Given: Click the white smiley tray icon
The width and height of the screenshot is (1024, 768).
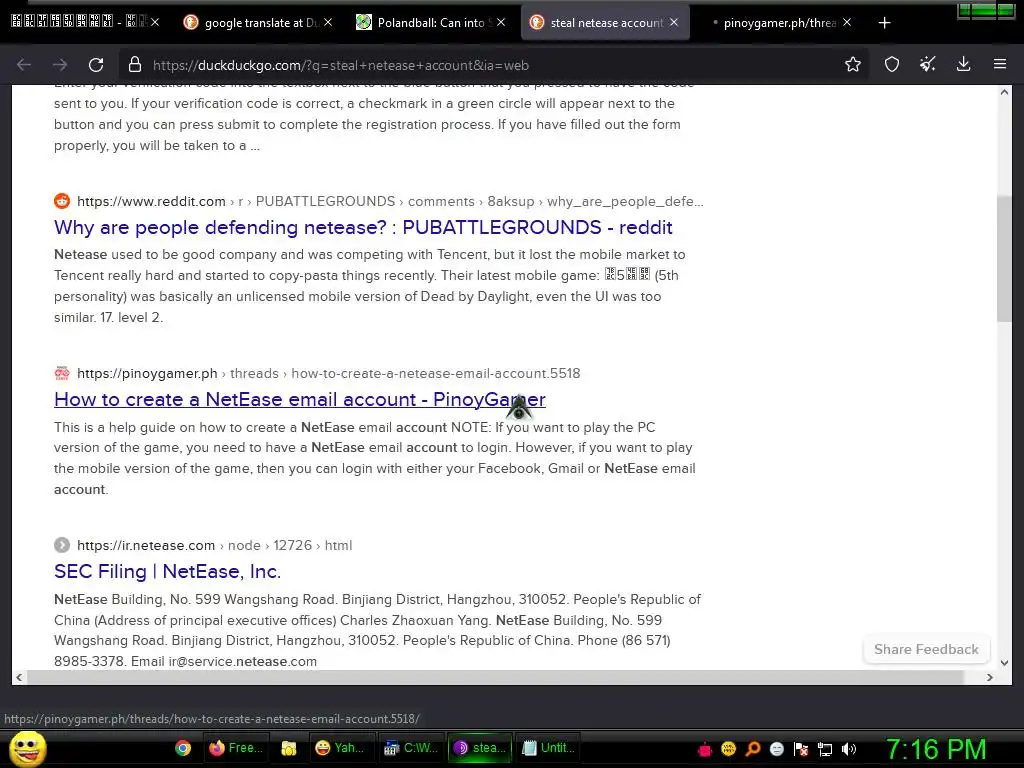Looking at the screenshot, I should pyautogui.click(x=776, y=749).
